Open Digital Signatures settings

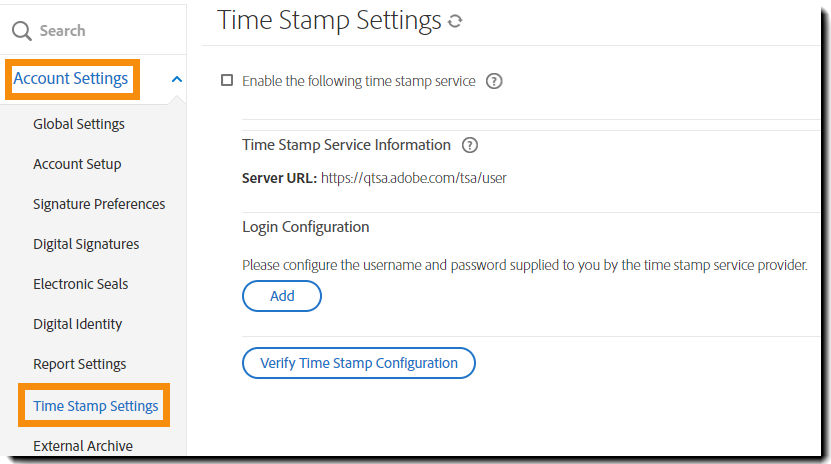point(86,244)
